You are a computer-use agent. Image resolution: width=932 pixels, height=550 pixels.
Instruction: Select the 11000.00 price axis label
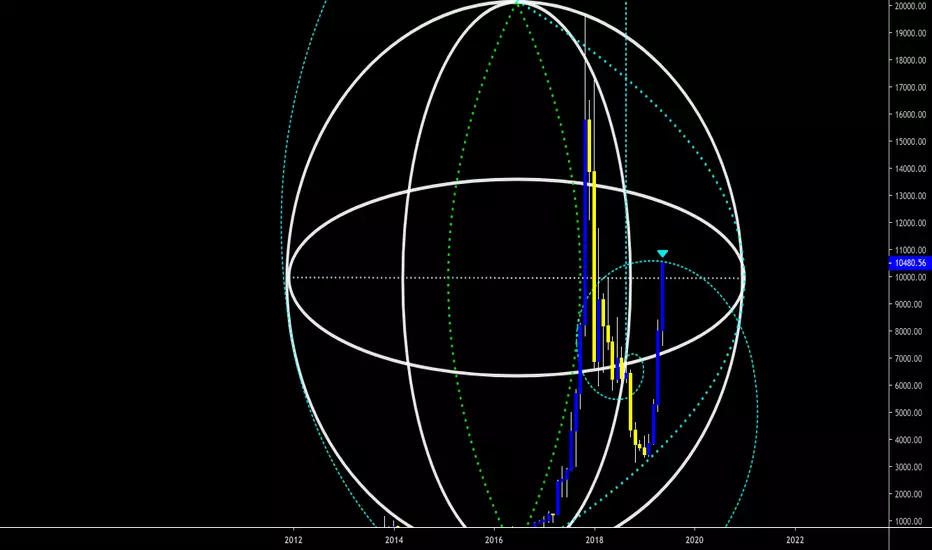[910, 250]
